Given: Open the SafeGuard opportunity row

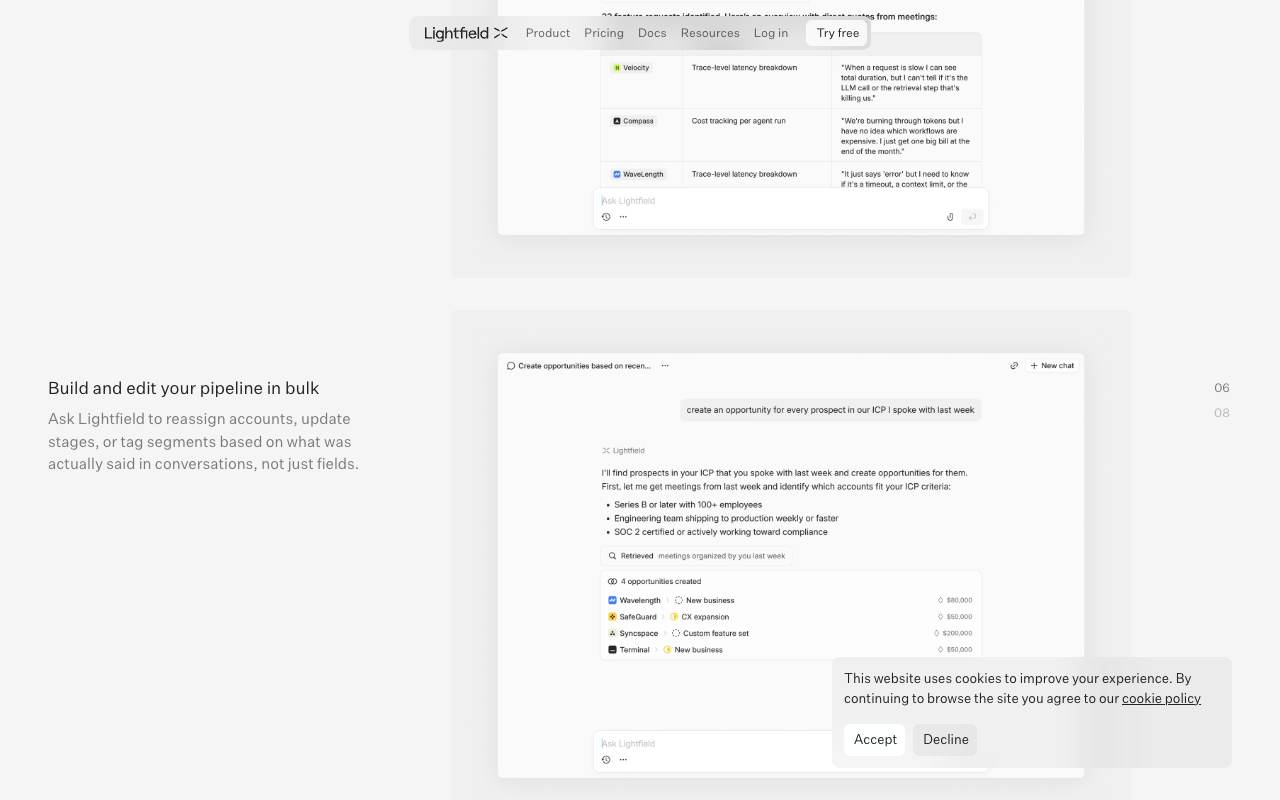Looking at the screenshot, I should (790, 617).
